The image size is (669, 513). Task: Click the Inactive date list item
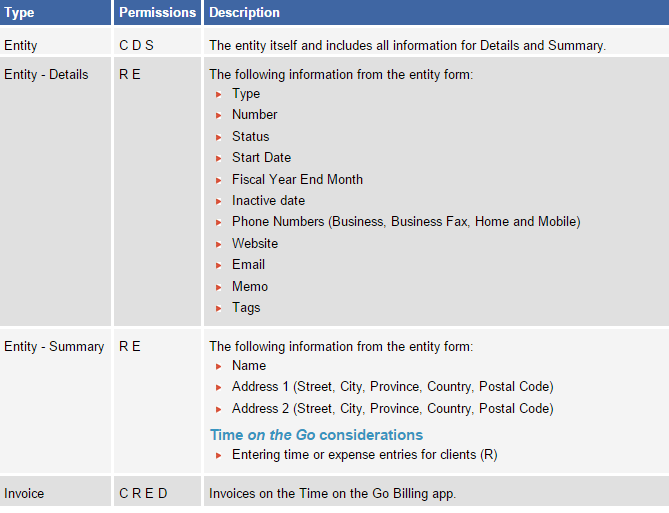tap(268, 201)
